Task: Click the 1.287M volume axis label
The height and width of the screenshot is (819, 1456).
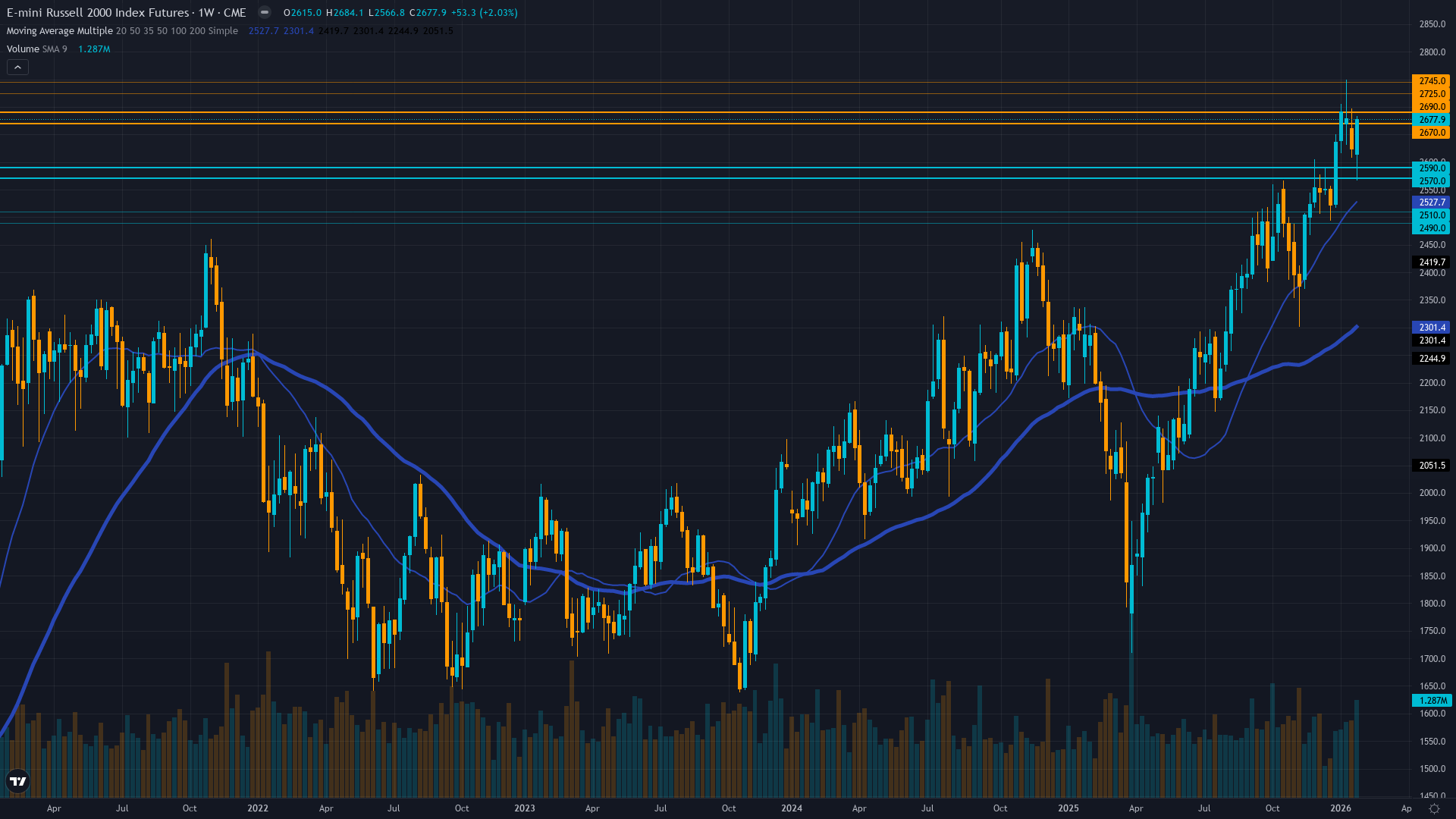Action: pyautogui.click(x=1431, y=701)
